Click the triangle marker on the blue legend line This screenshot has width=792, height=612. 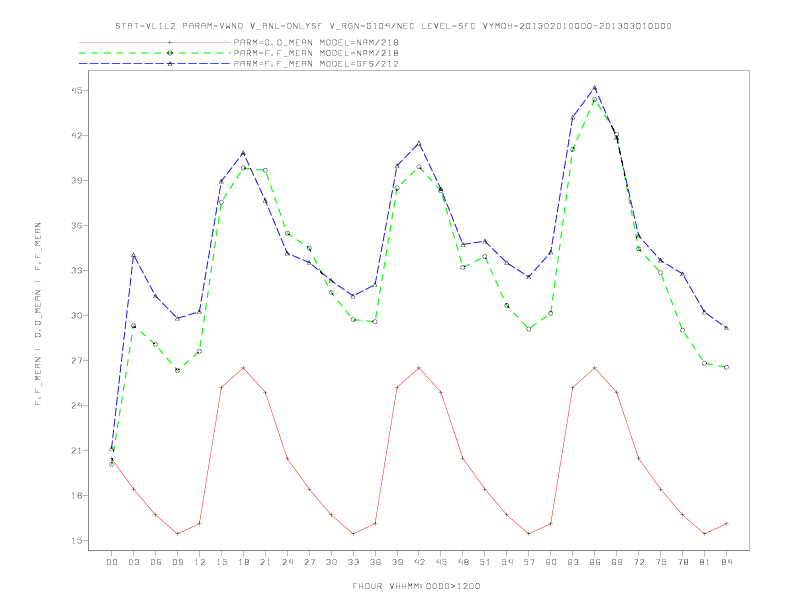(170, 64)
